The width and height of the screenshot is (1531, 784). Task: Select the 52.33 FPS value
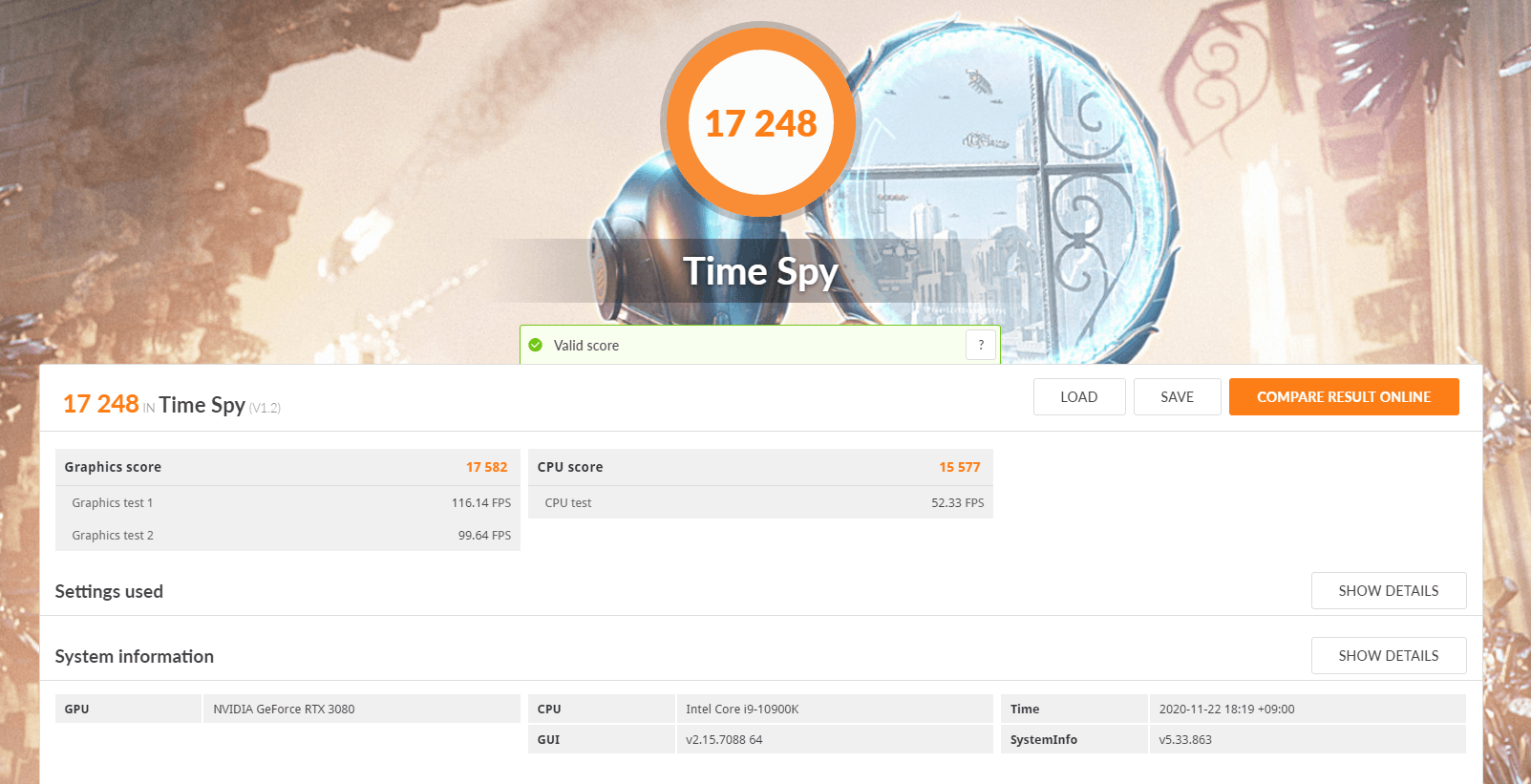pos(958,503)
